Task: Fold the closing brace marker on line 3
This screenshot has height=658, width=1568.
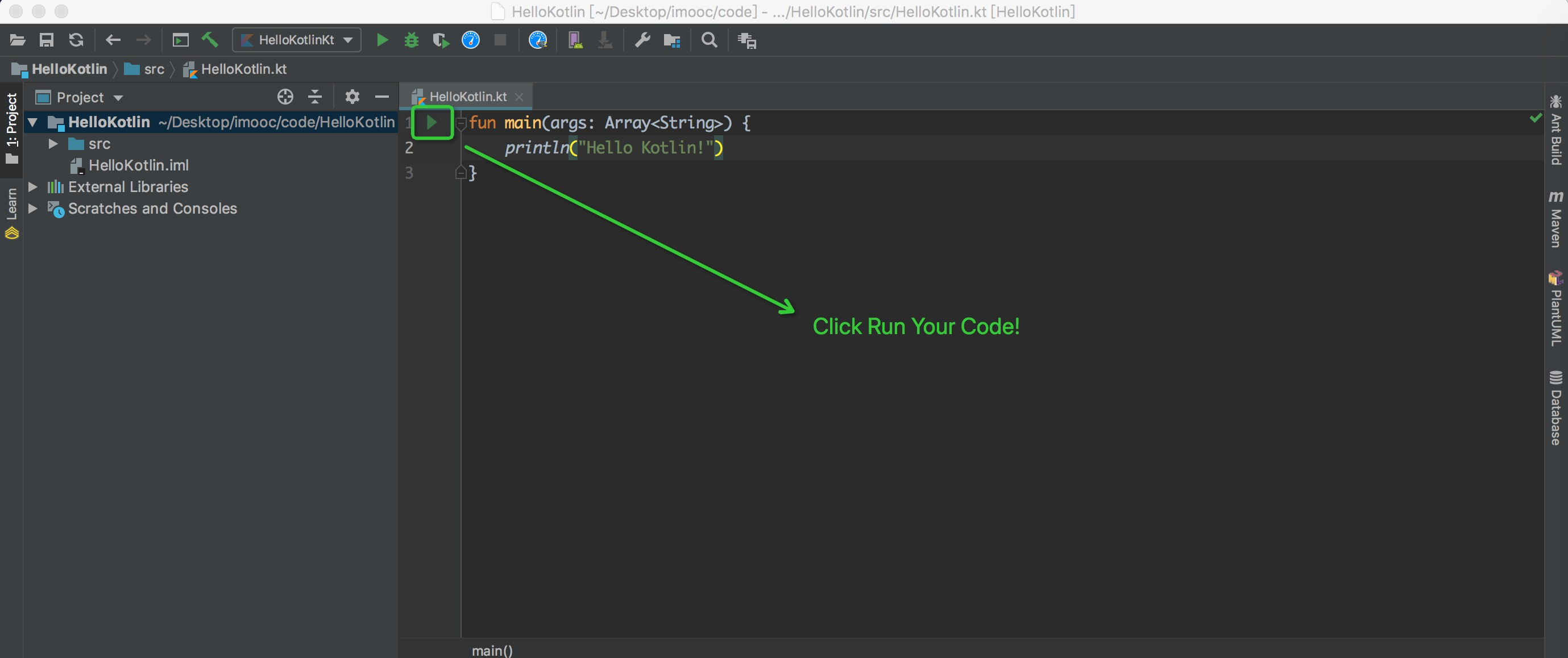Action: [462, 173]
